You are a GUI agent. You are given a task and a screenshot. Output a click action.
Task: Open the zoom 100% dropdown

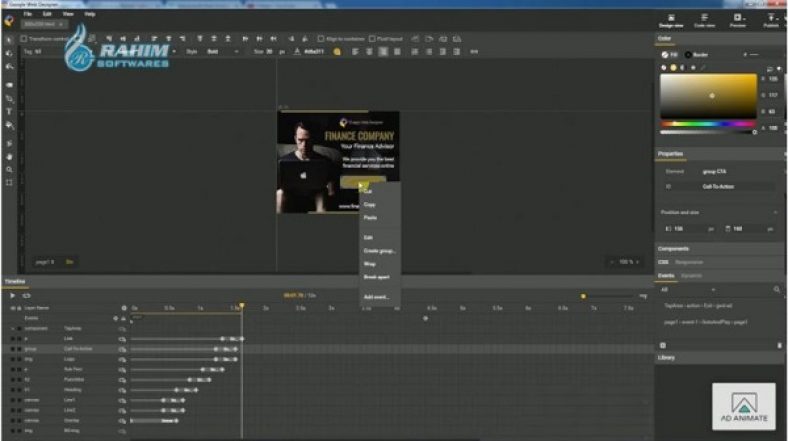point(626,261)
